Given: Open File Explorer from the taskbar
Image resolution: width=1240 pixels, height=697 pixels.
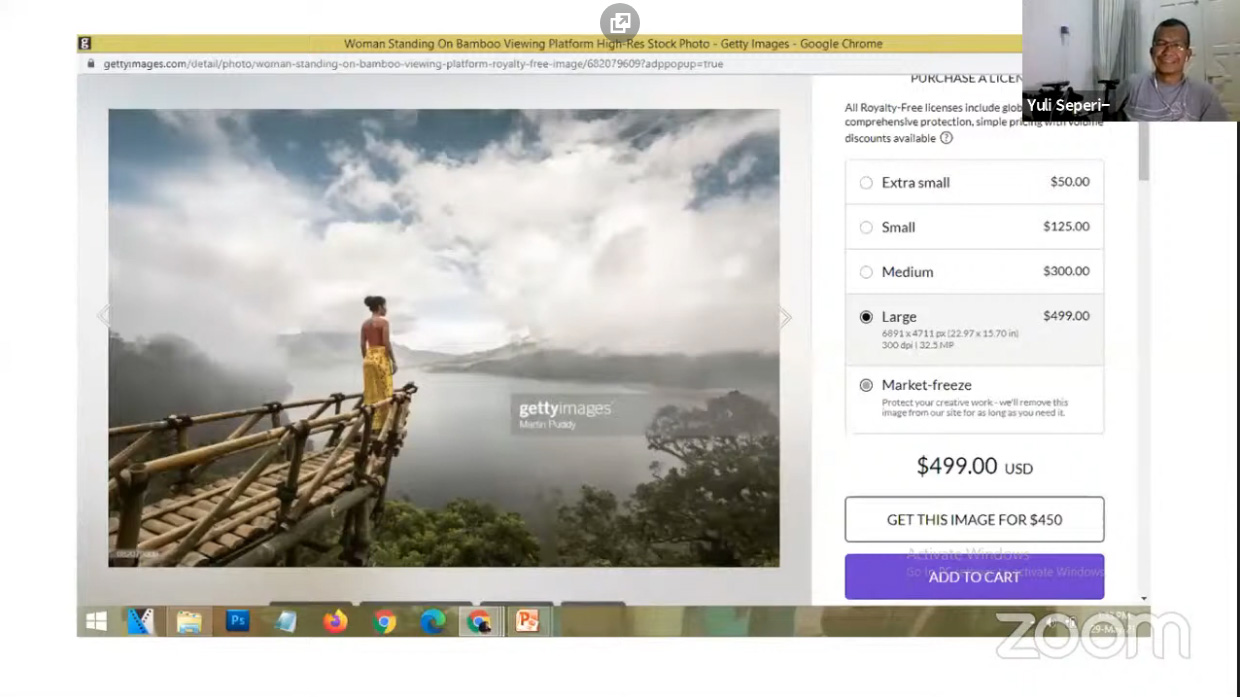Looking at the screenshot, I should click(189, 621).
